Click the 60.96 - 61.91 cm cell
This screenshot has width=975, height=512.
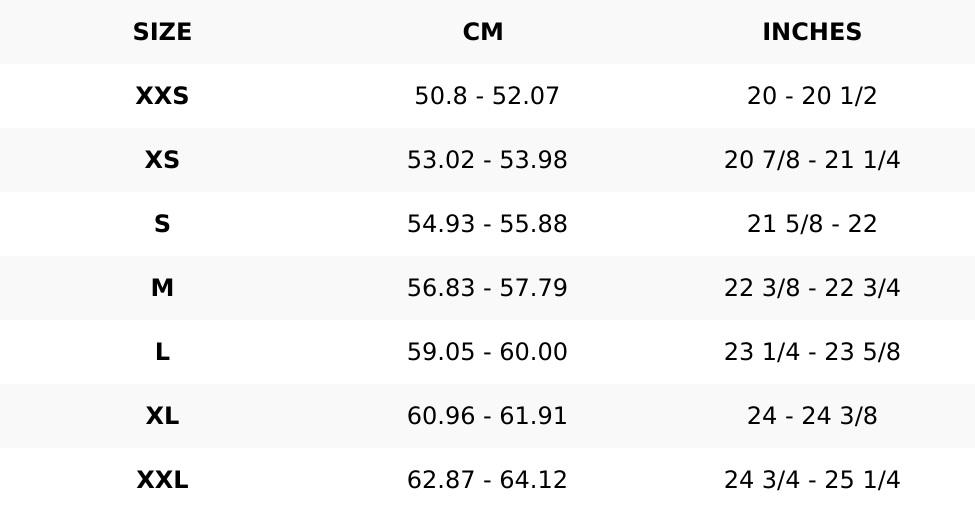tap(486, 416)
